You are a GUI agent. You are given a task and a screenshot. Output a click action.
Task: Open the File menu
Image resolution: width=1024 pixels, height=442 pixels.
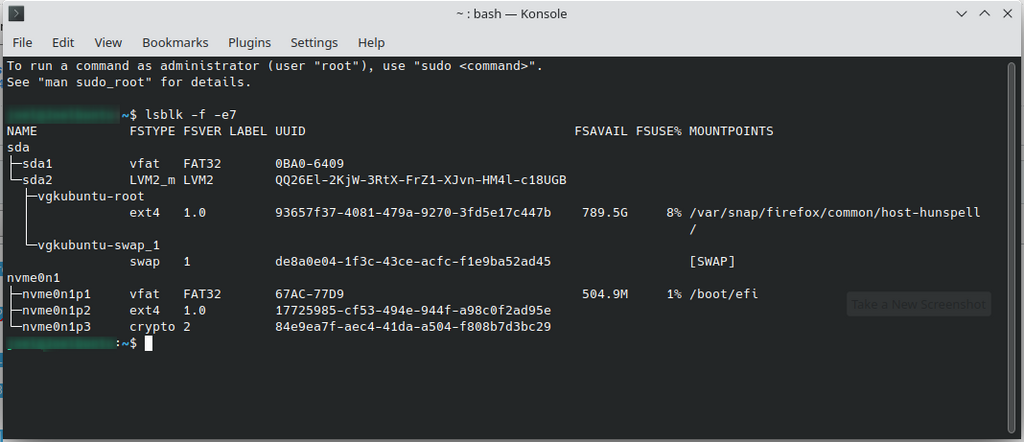click(22, 42)
